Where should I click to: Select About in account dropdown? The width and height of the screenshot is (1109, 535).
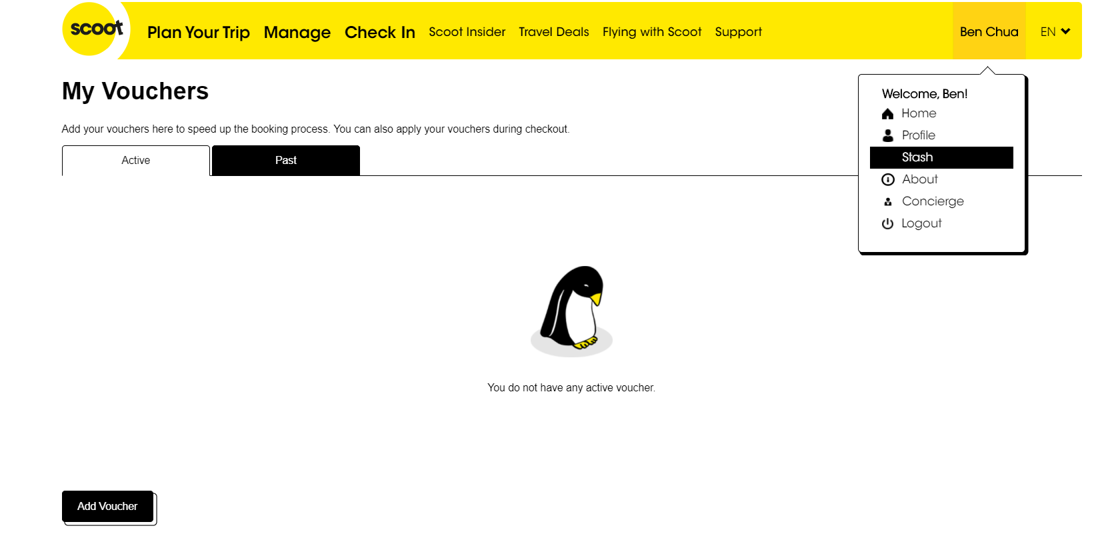tap(919, 180)
